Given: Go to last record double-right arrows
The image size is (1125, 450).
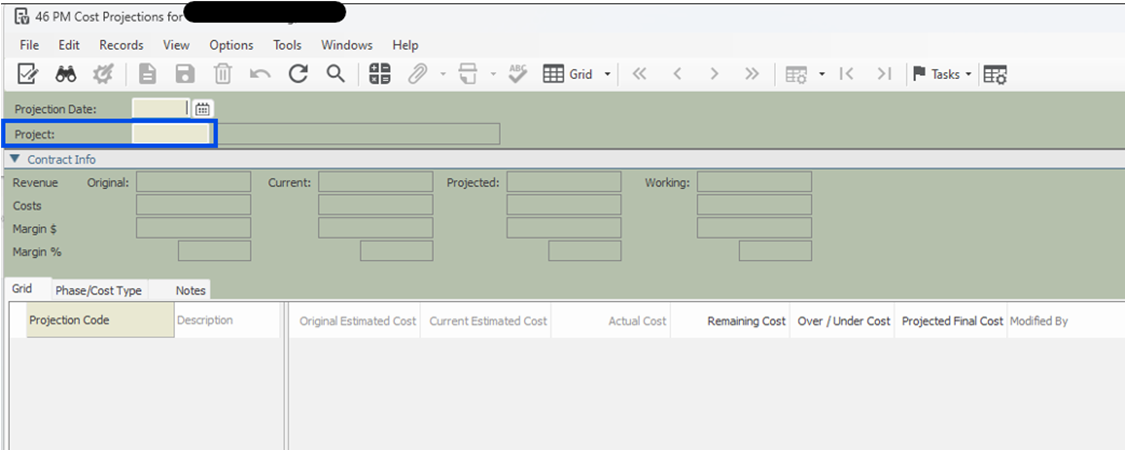Looking at the screenshot, I should point(751,74).
